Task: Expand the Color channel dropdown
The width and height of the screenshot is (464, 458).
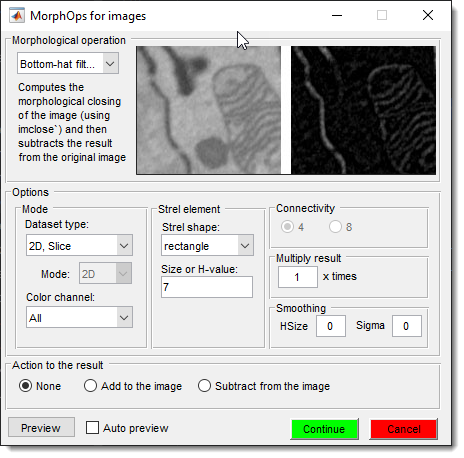Action: 79,317
